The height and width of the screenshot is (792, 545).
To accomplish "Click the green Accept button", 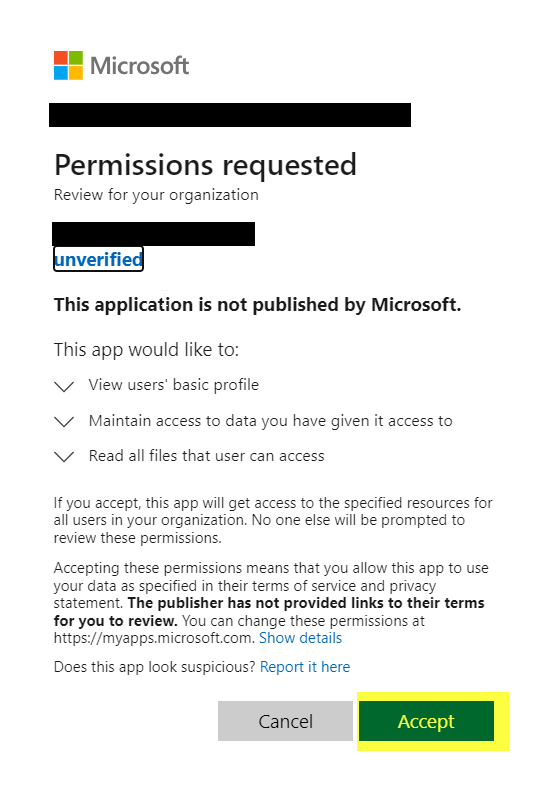I will pos(426,721).
